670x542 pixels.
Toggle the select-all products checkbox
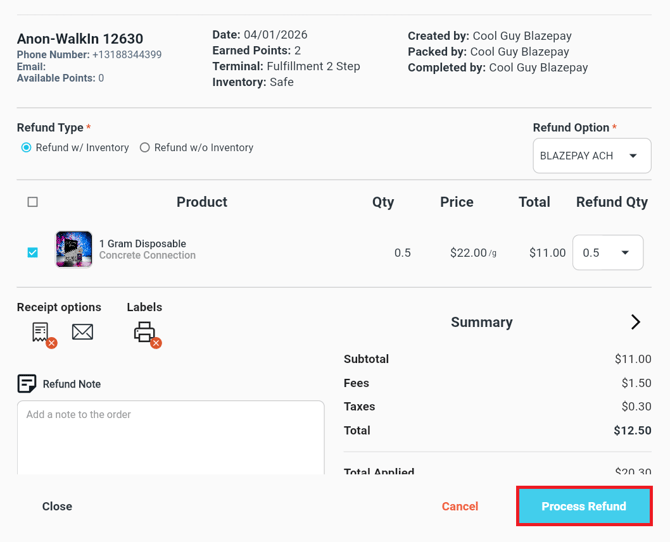(33, 202)
